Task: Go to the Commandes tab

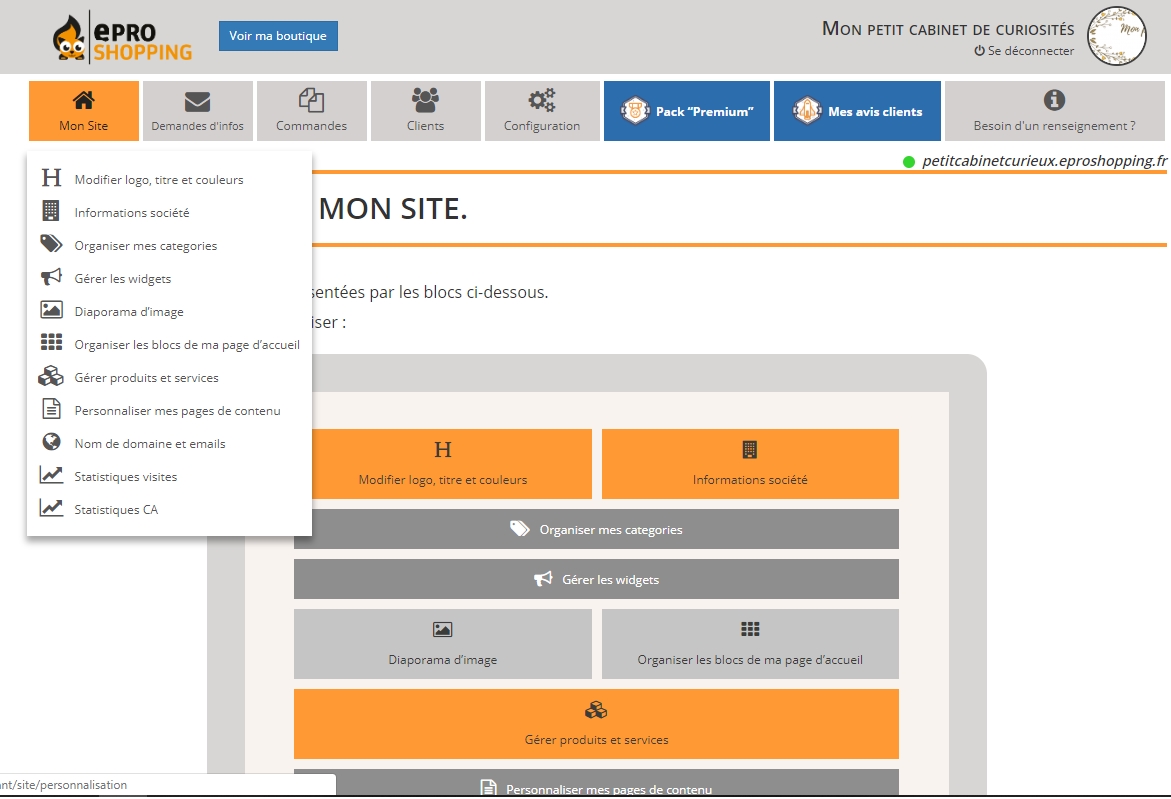Action: click(x=312, y=111)
